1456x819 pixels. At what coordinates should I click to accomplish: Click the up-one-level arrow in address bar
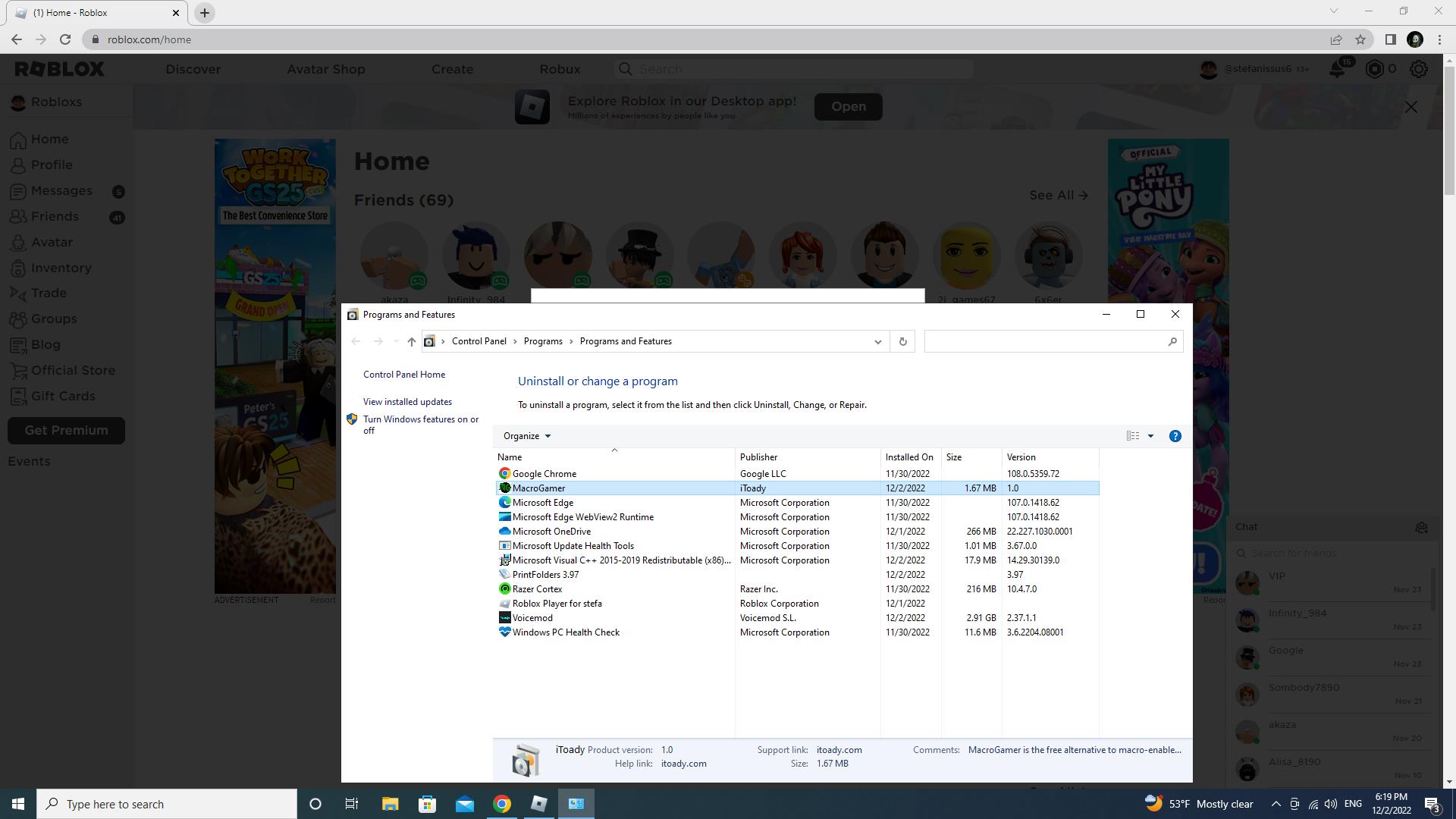[x=411, y=342]
